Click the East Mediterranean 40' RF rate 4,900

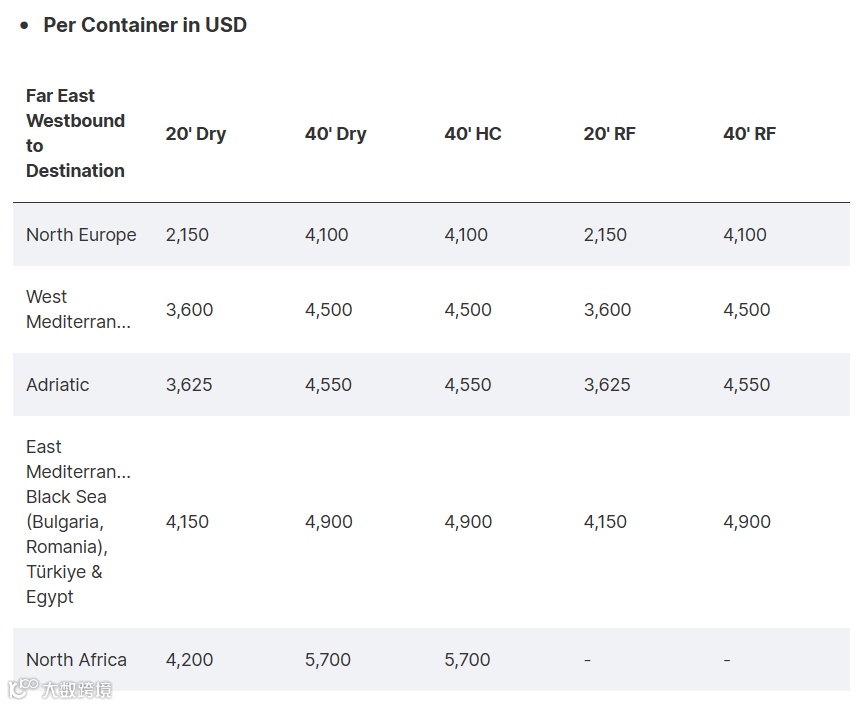point(747,522)
